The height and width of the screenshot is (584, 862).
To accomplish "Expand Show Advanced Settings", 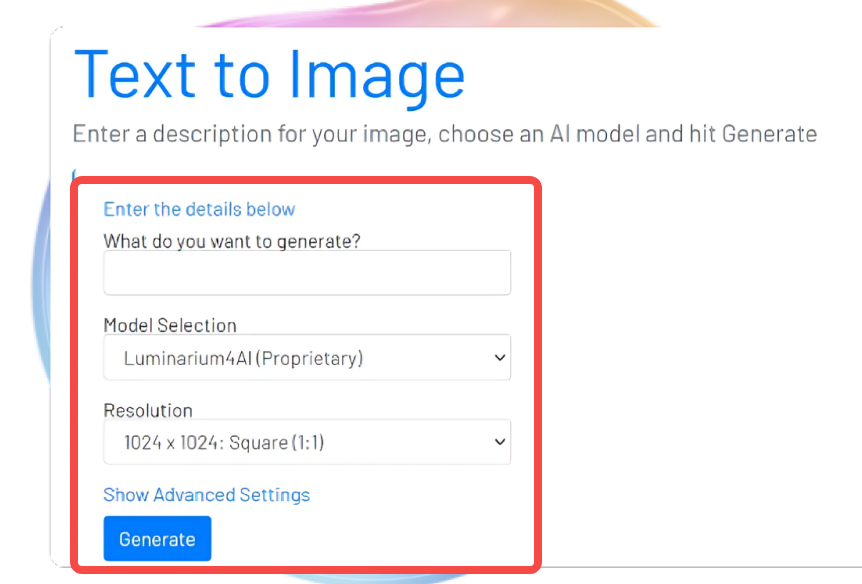I will (x=206, y=495).
